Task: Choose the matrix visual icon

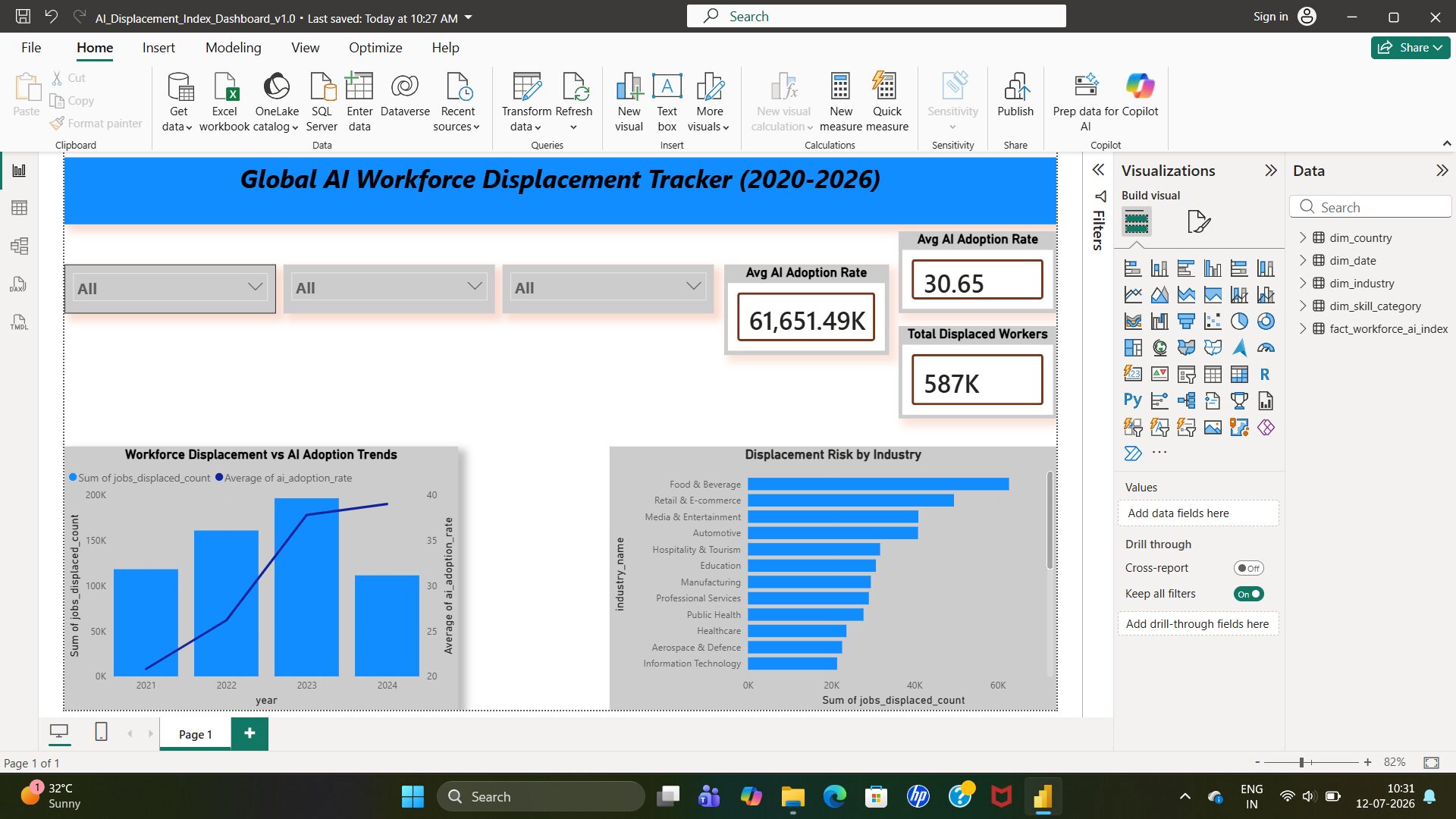Action: [1239, 375]
